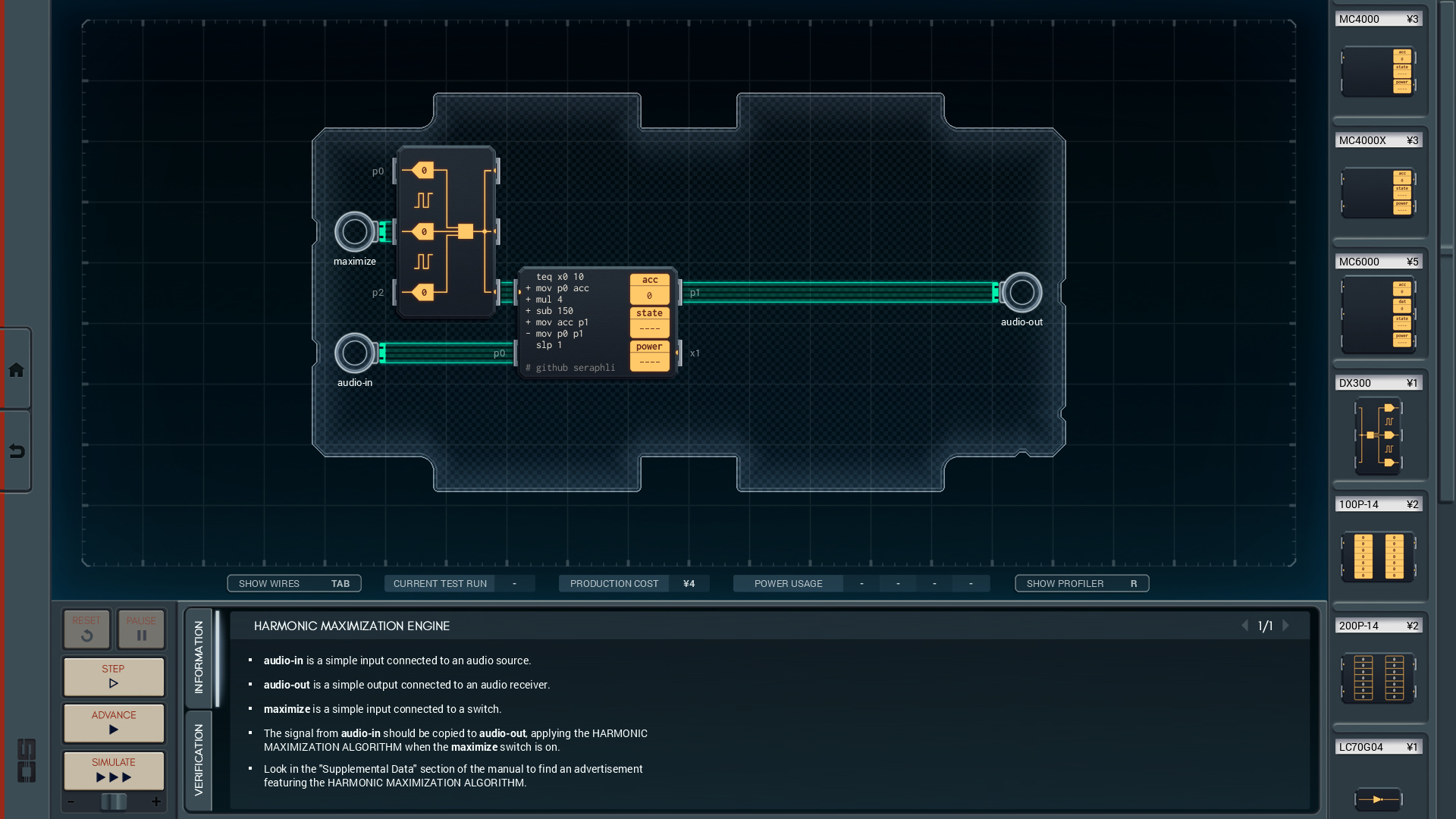
Task: Toggle the Show Profiler option
Action: coord(1081,583)
